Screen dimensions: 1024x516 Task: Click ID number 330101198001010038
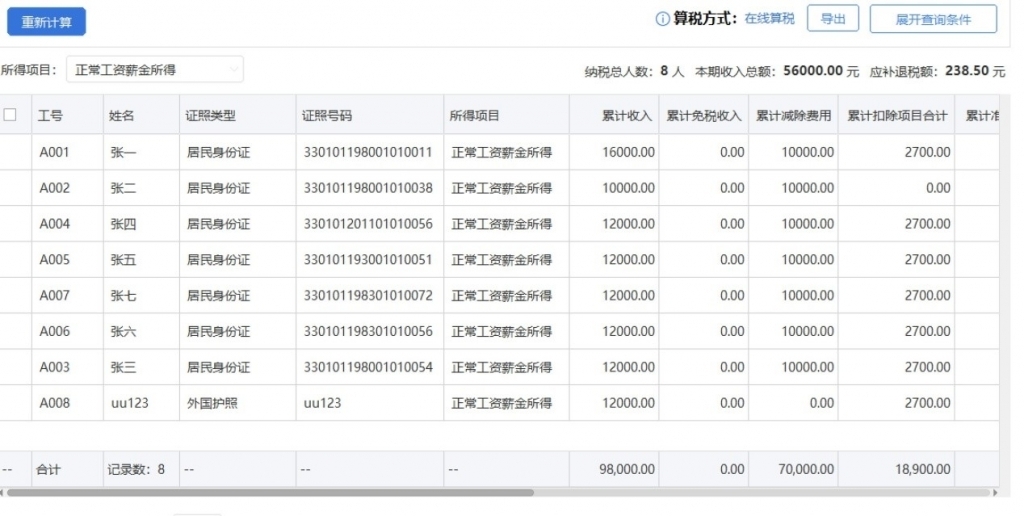coord(368,188)
